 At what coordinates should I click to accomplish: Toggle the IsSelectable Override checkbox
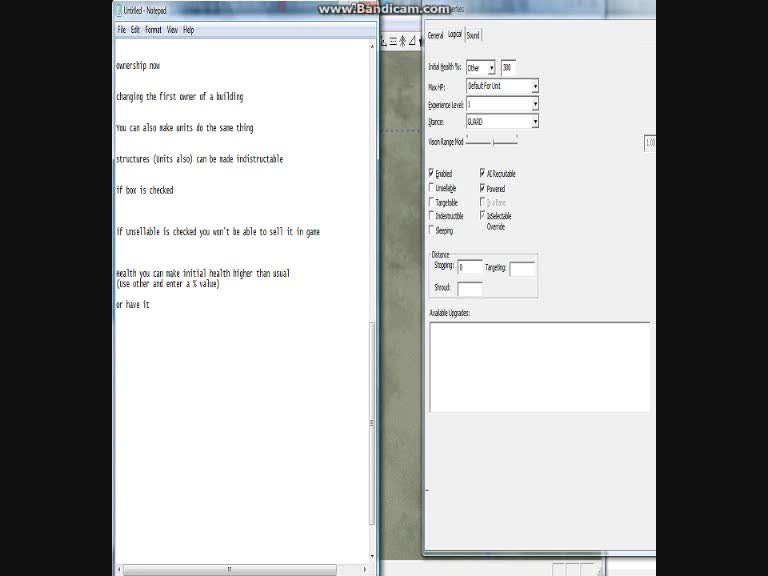(482, 216)
